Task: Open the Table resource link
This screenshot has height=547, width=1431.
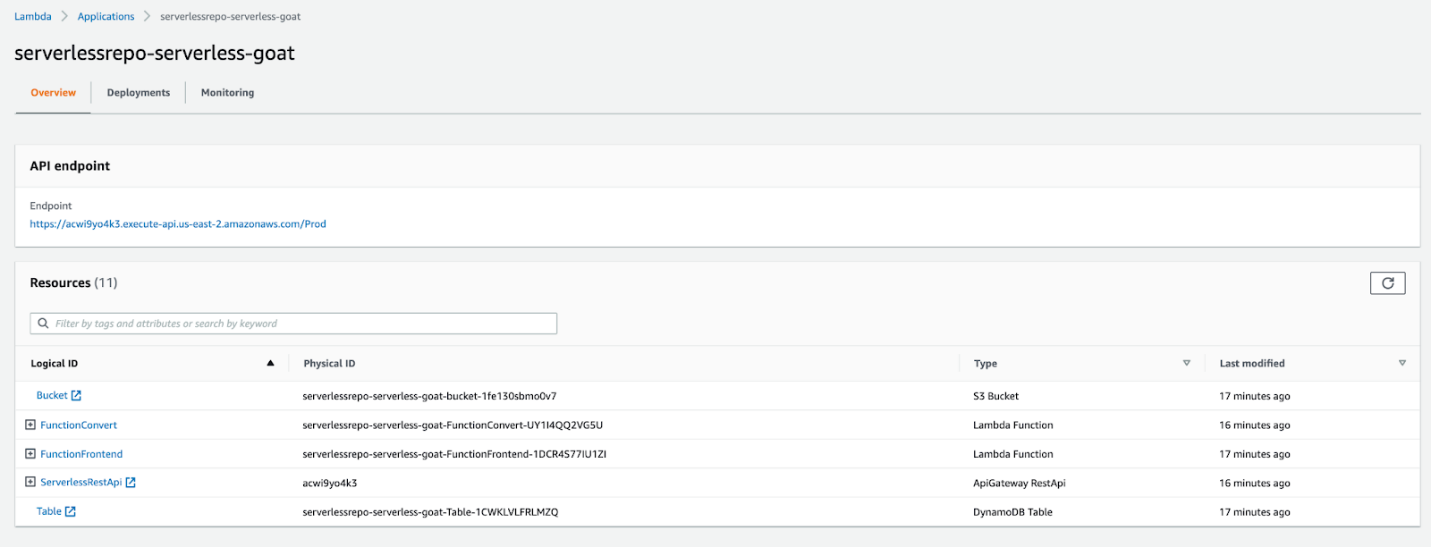Action: pyautogui.click(x=49, y=512)
